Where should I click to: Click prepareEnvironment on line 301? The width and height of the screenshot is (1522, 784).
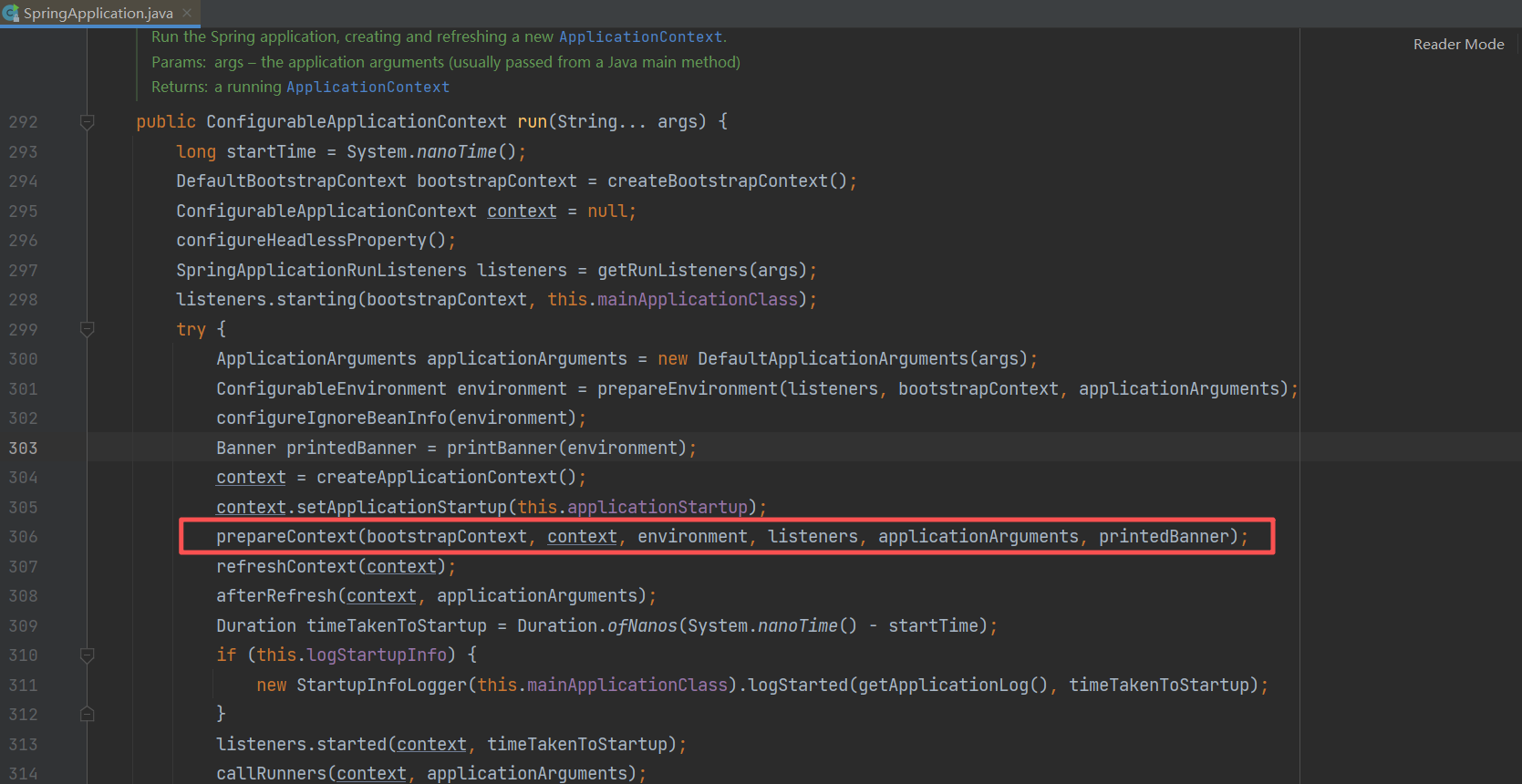click(688, 388)
